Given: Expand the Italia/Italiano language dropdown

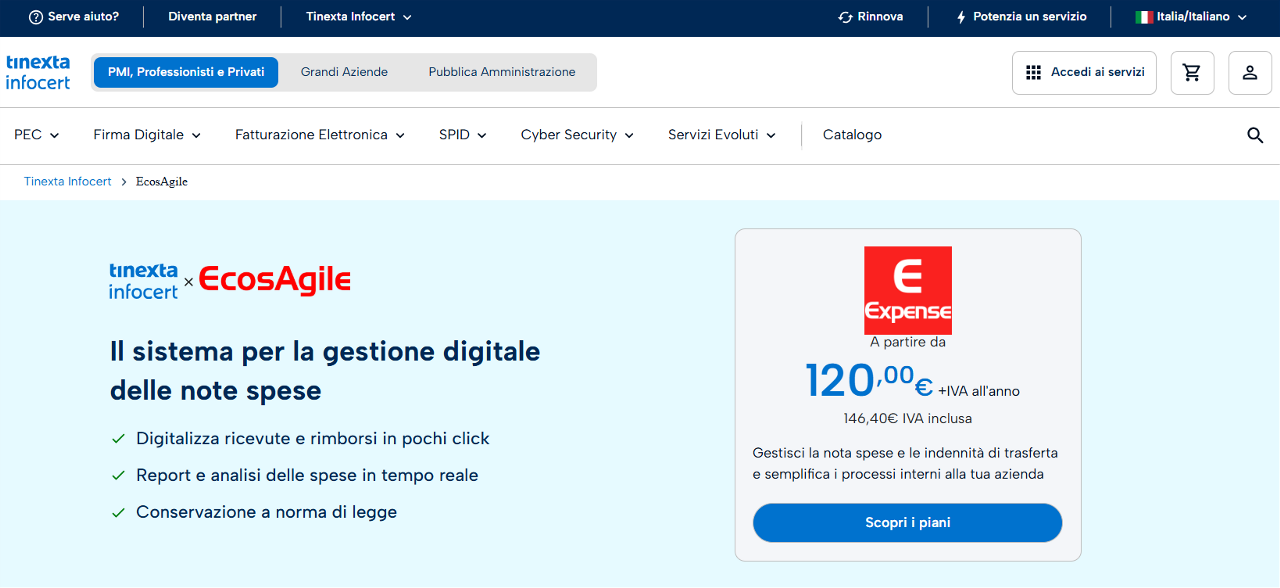Looking at the screenshot, I should tap(1191, 17).
